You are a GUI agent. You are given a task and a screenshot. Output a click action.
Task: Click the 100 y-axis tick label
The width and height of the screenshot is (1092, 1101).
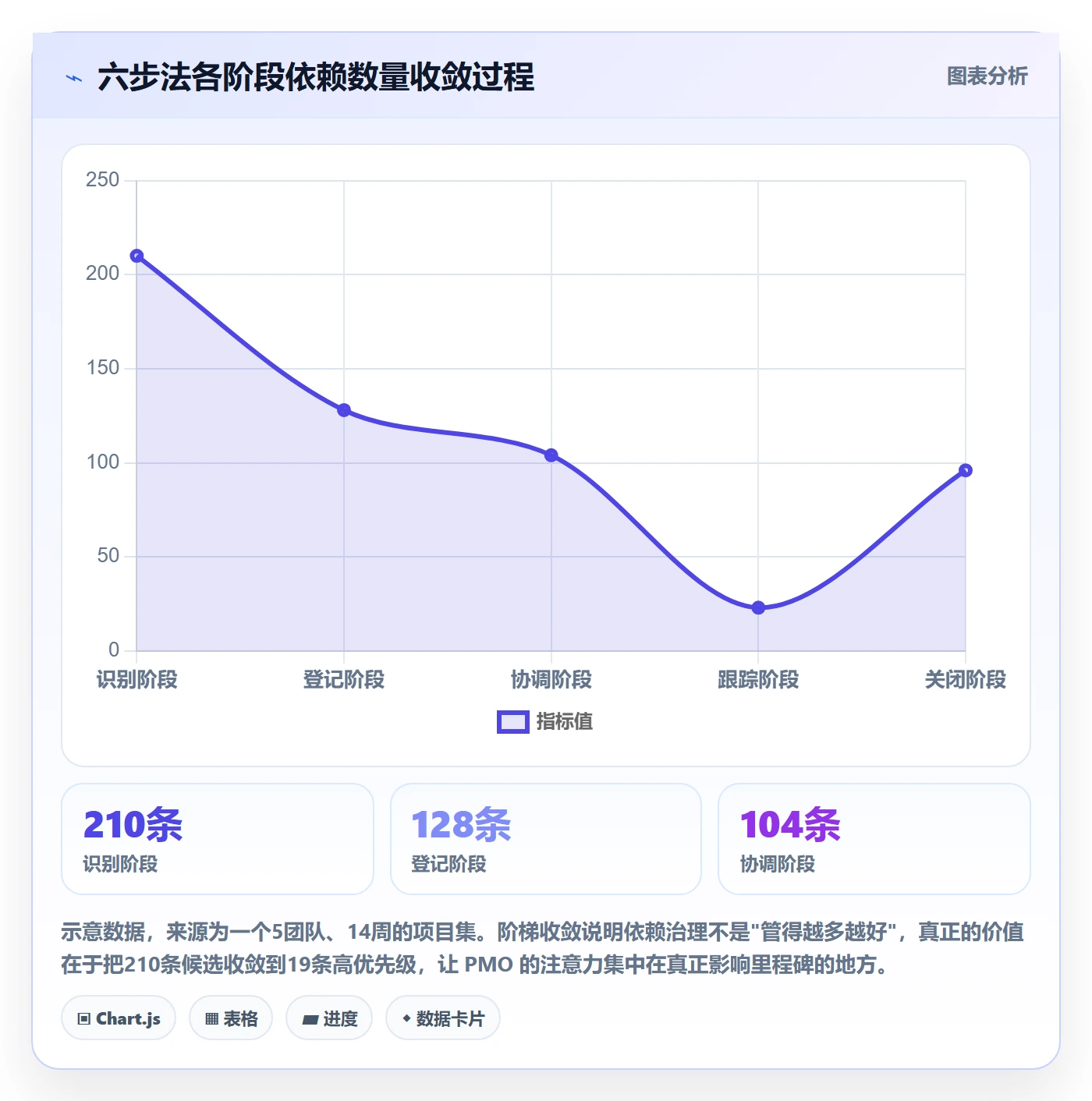pyautogui.click(x=103, y=462)
